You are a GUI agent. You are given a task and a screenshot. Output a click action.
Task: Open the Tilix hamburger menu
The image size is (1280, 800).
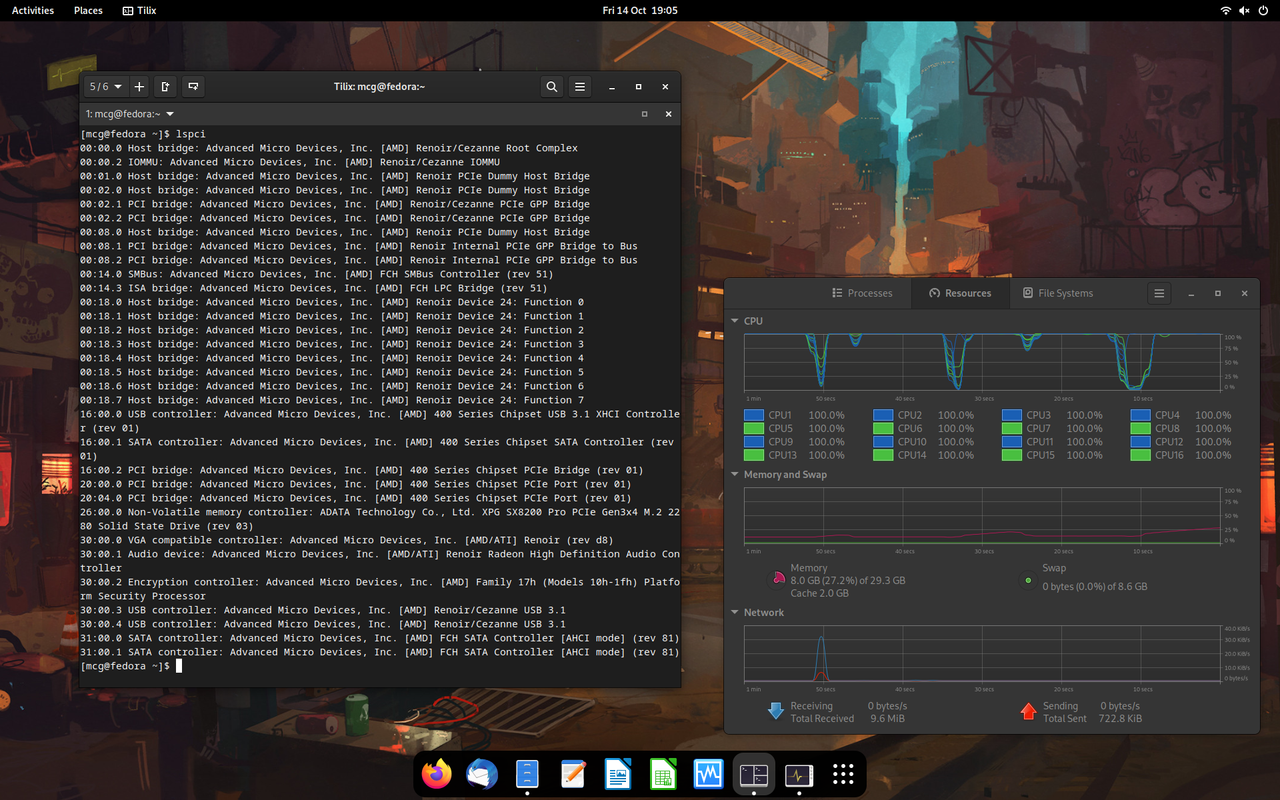pyautogui.click(x=579, y=86)
